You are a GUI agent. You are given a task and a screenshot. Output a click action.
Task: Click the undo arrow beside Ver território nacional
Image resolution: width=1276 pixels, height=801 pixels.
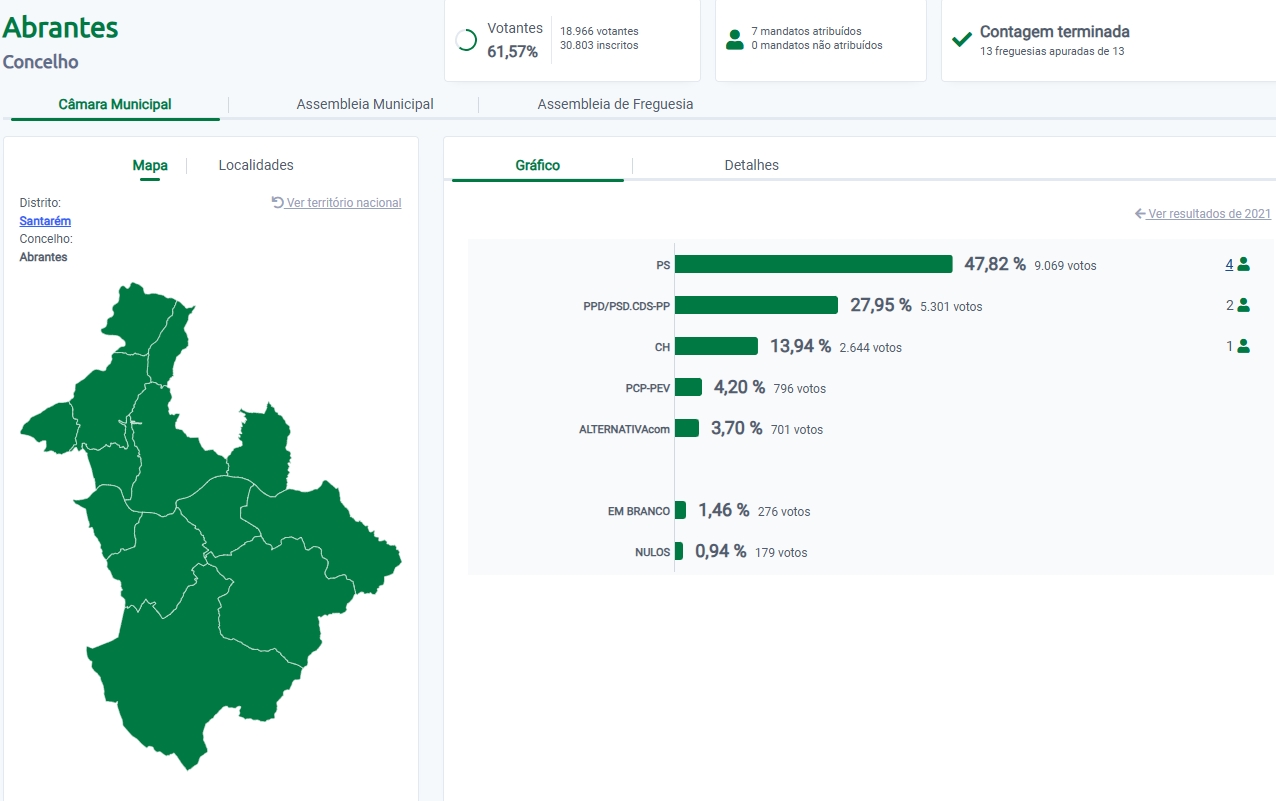point(278,202)
